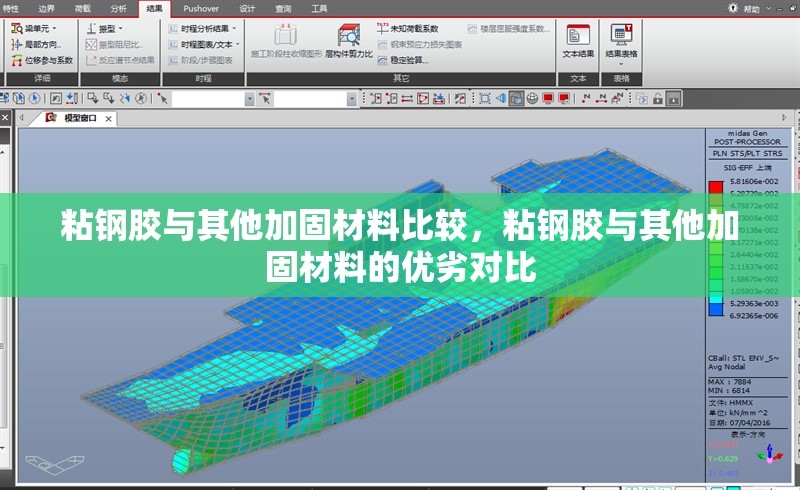The image size is (800, 490).
Task: Toggle the highlighted hidden-view toolbar button
Action: [x=516, y=99]
